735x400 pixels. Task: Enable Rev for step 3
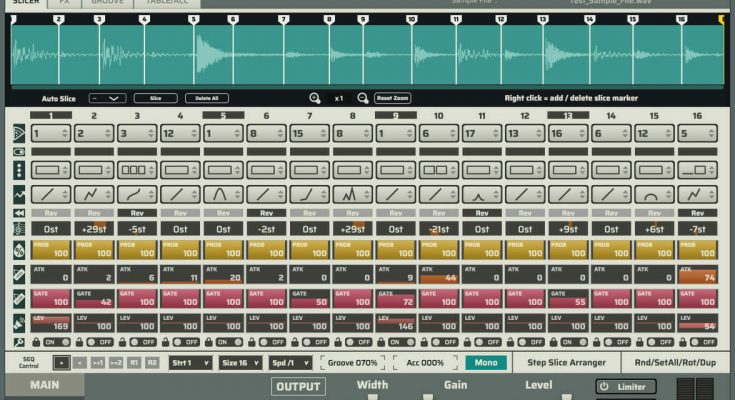(137, 212)
